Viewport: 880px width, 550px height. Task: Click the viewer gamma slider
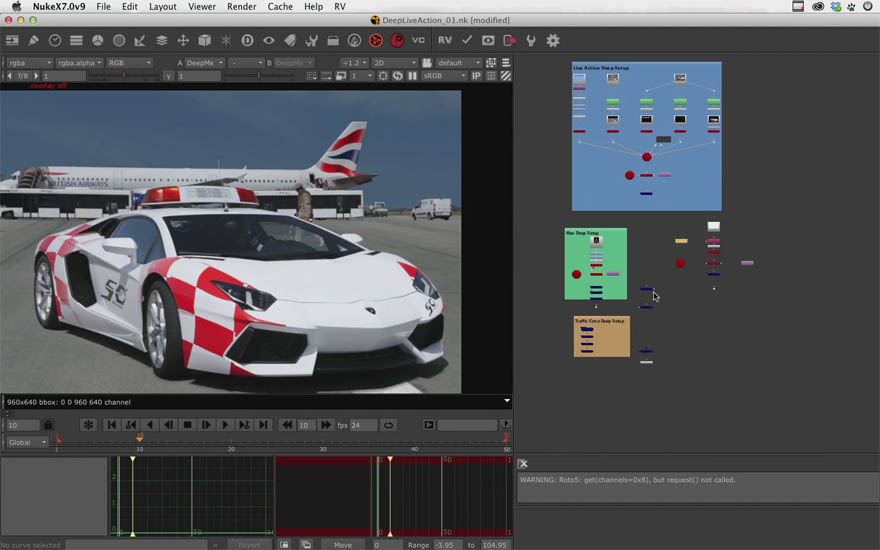tap(258, 75)
